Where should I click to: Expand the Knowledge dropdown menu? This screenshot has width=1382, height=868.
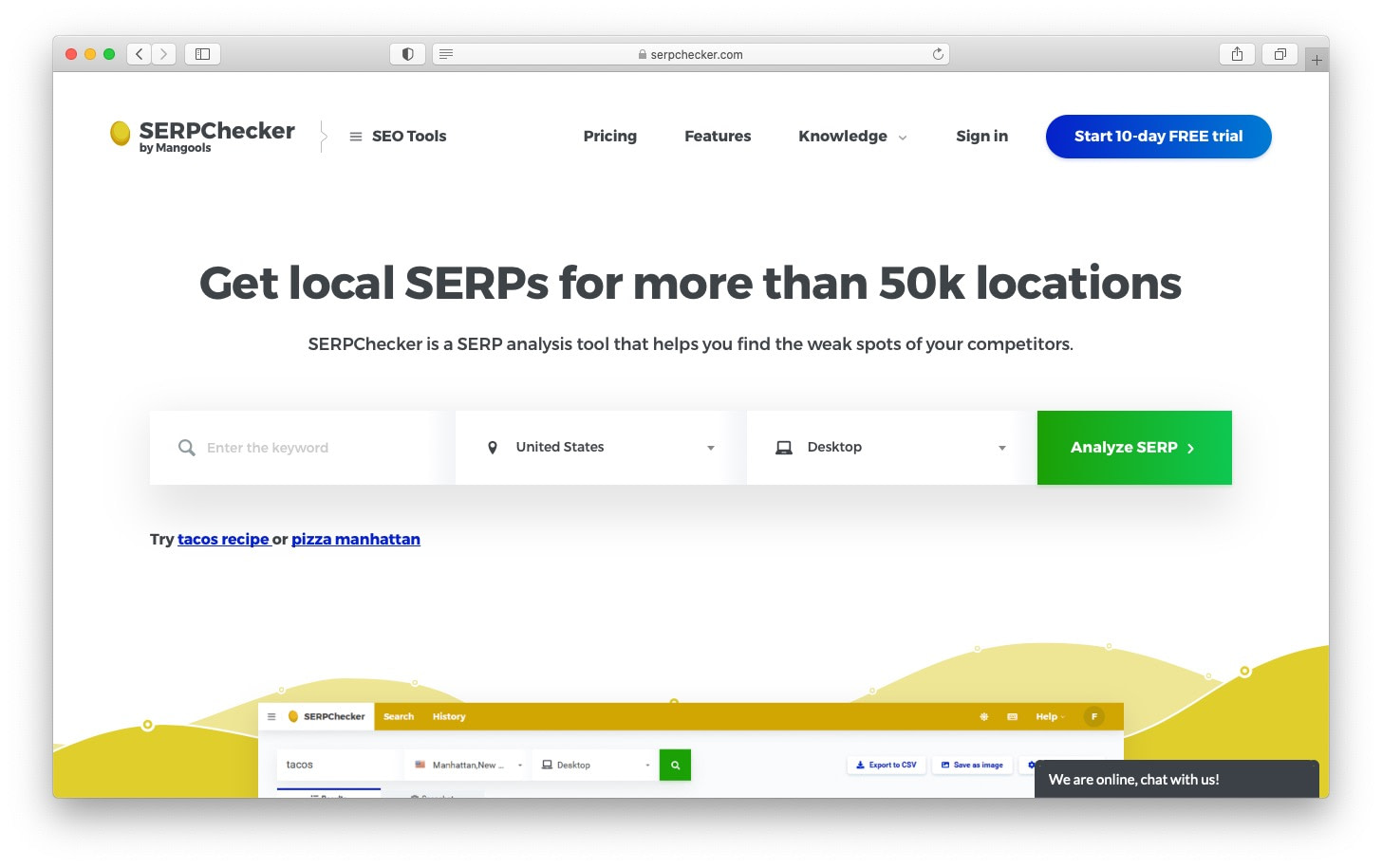coord(852,137)
